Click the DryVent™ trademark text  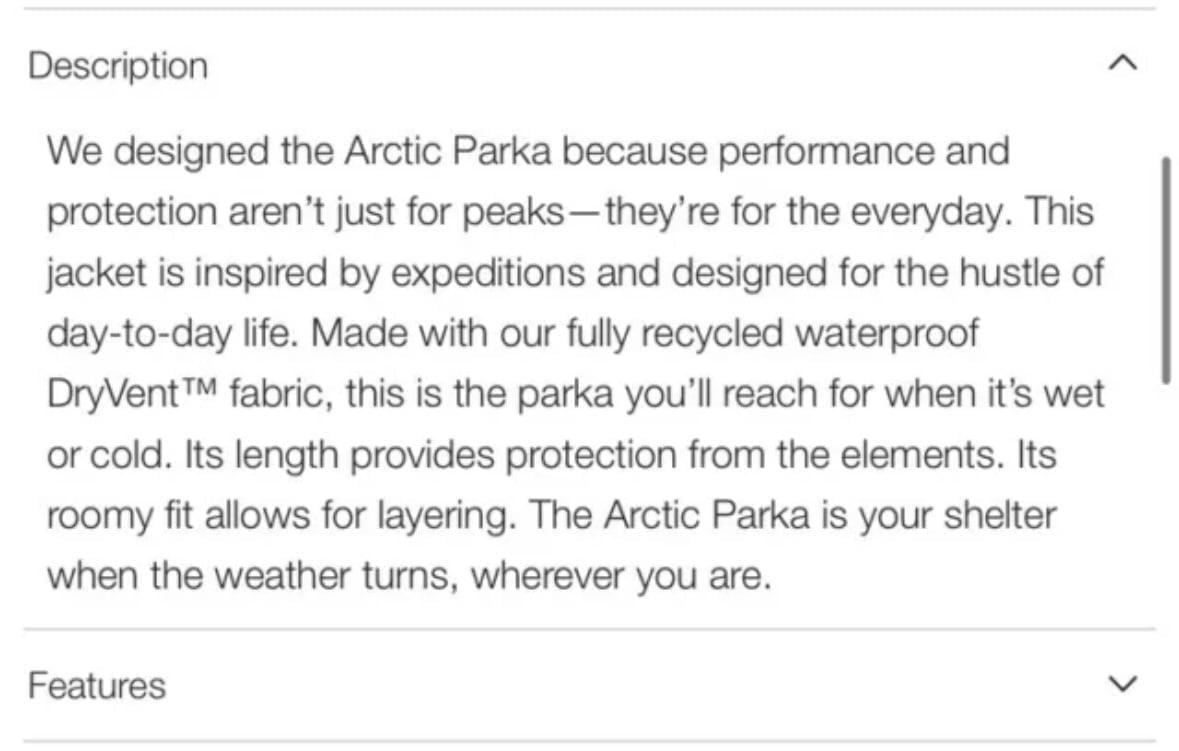132,394
